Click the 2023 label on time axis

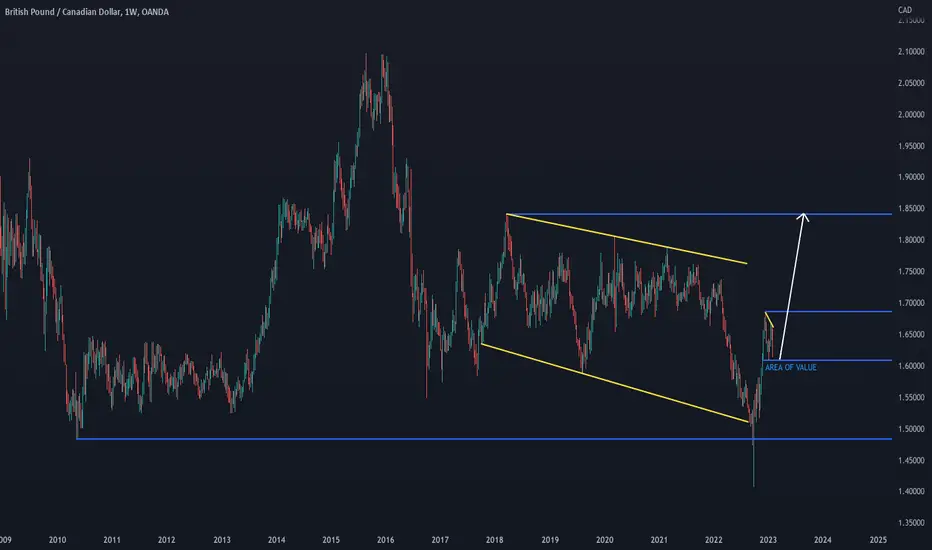(768, 540)
